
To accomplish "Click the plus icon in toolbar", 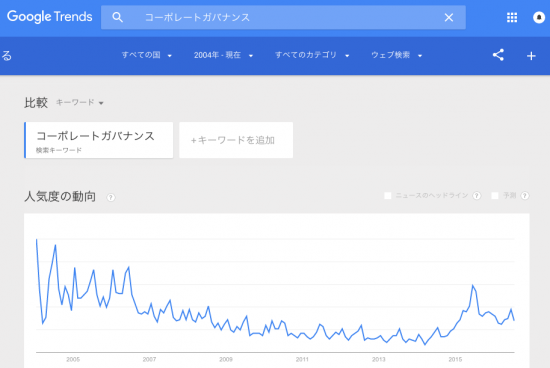I will (x=531, y=56).
